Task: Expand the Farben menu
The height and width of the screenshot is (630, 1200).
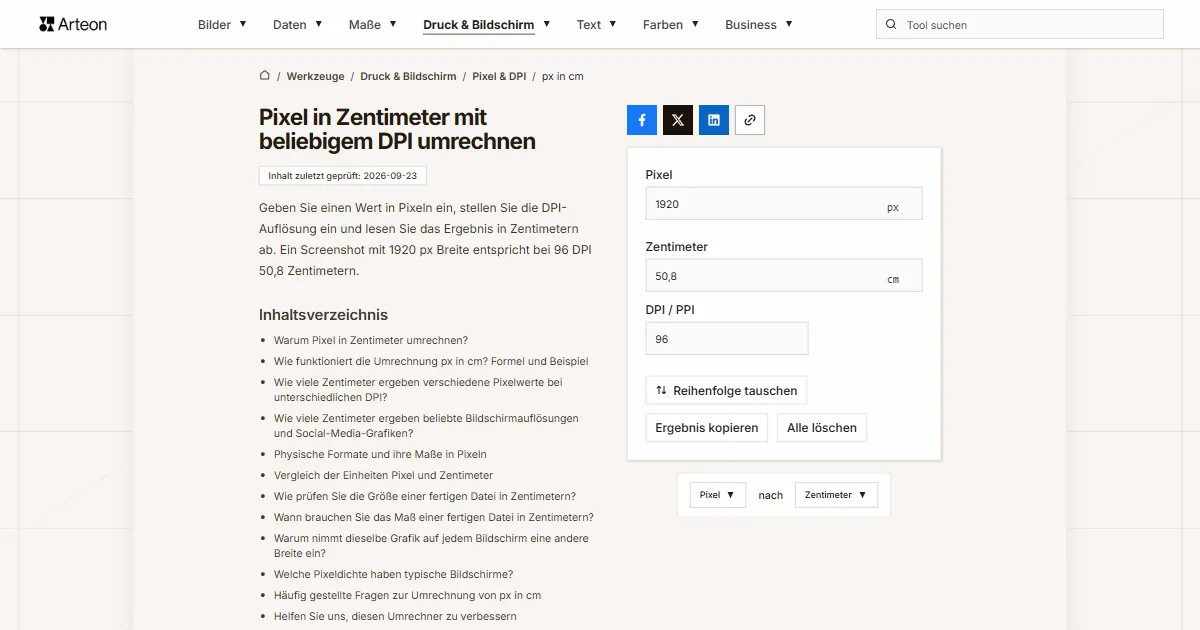Action: click(671, 24)
